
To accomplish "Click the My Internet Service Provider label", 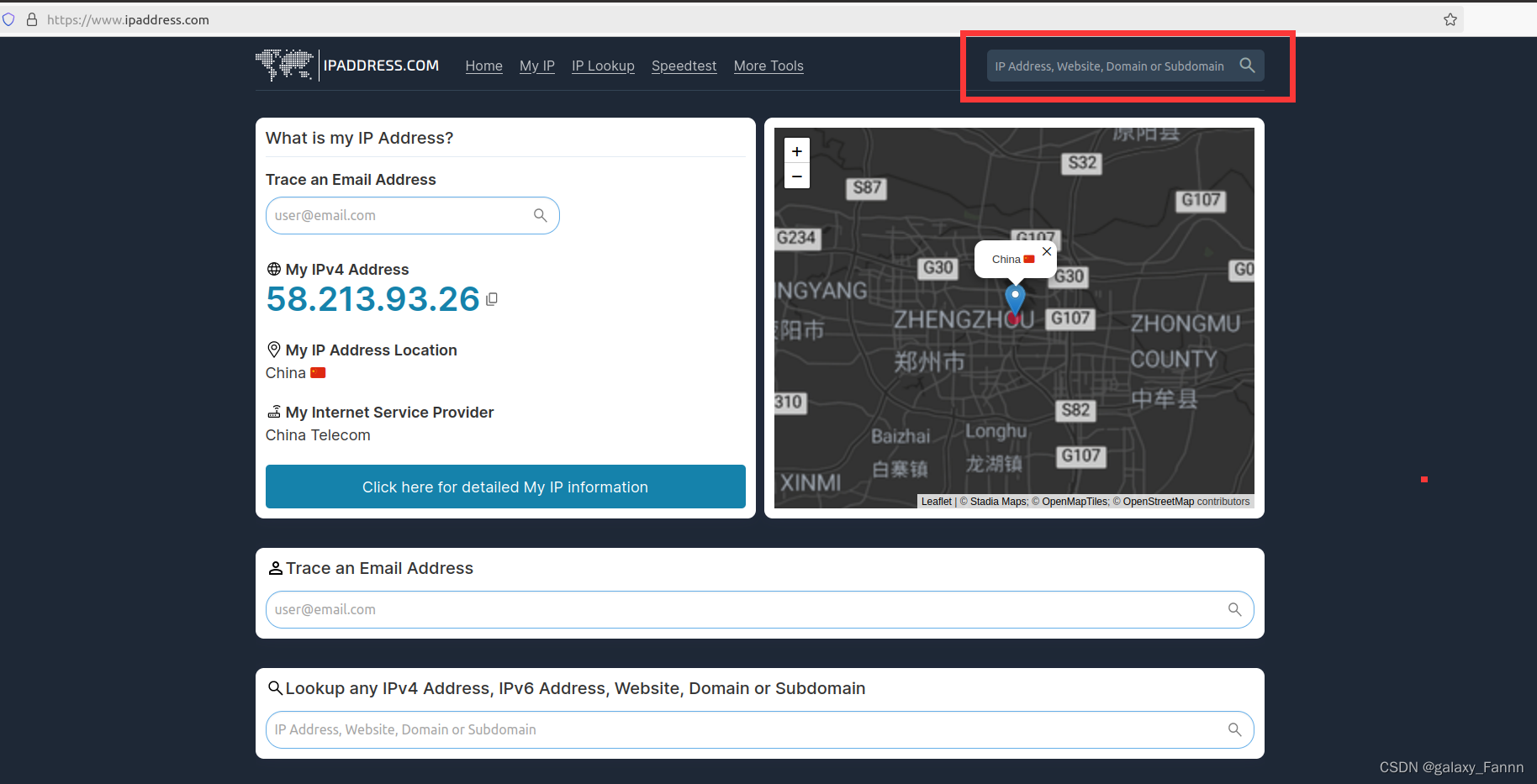I will 389,413.
